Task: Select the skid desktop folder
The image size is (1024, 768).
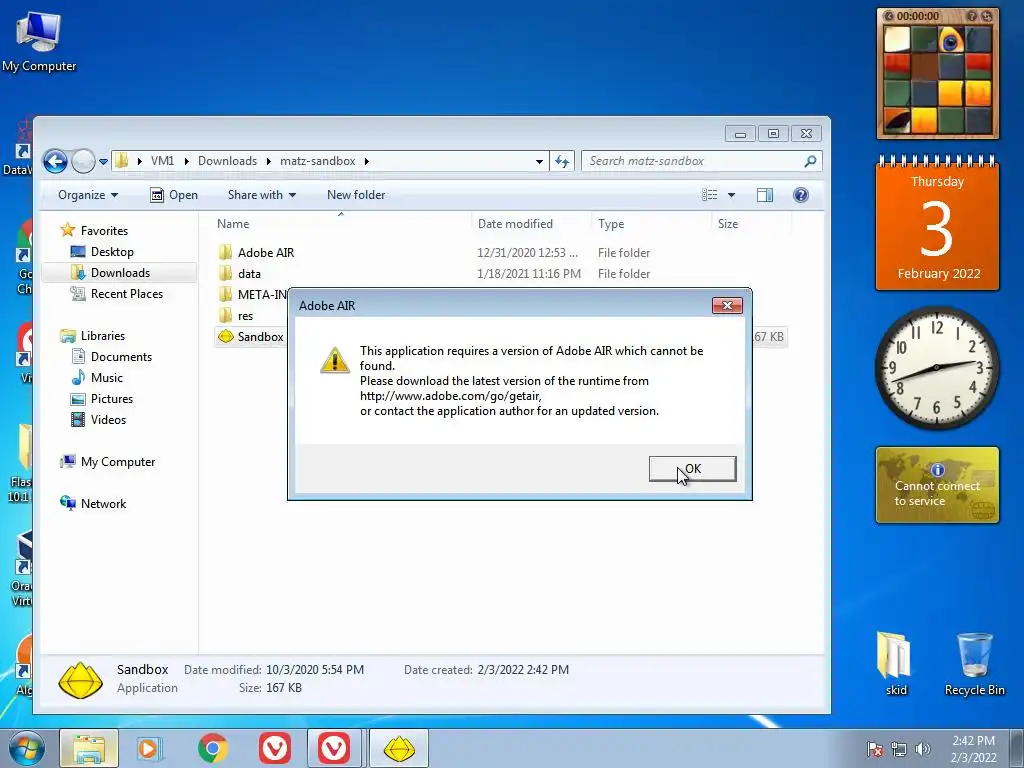Action: (896, 664)
